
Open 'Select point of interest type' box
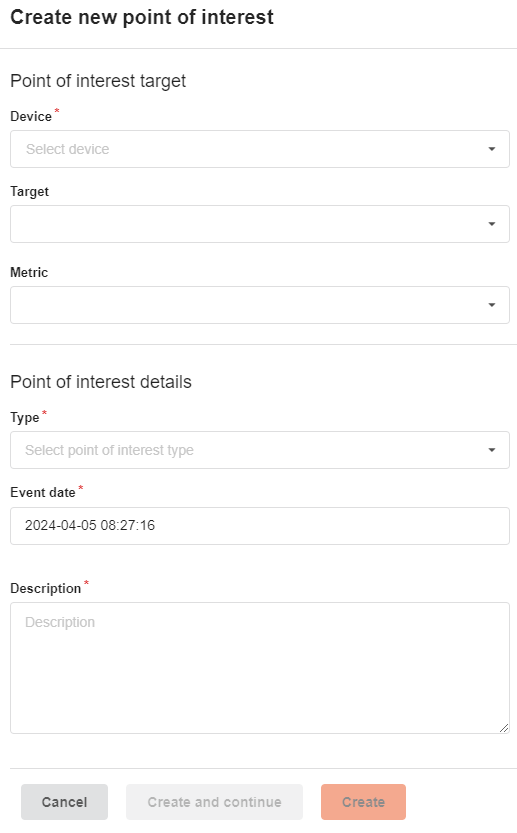click(x=260, y=450)
